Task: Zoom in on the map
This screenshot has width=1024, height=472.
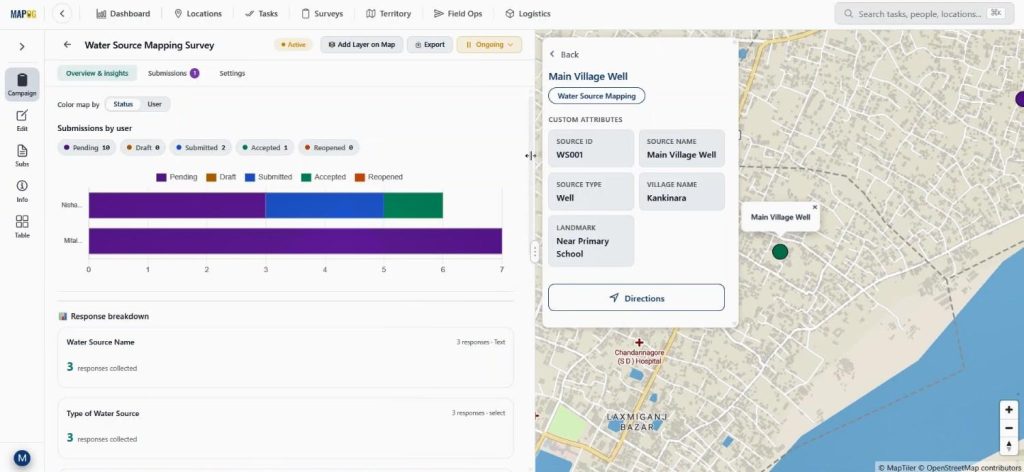Action: click(1009, 410)
